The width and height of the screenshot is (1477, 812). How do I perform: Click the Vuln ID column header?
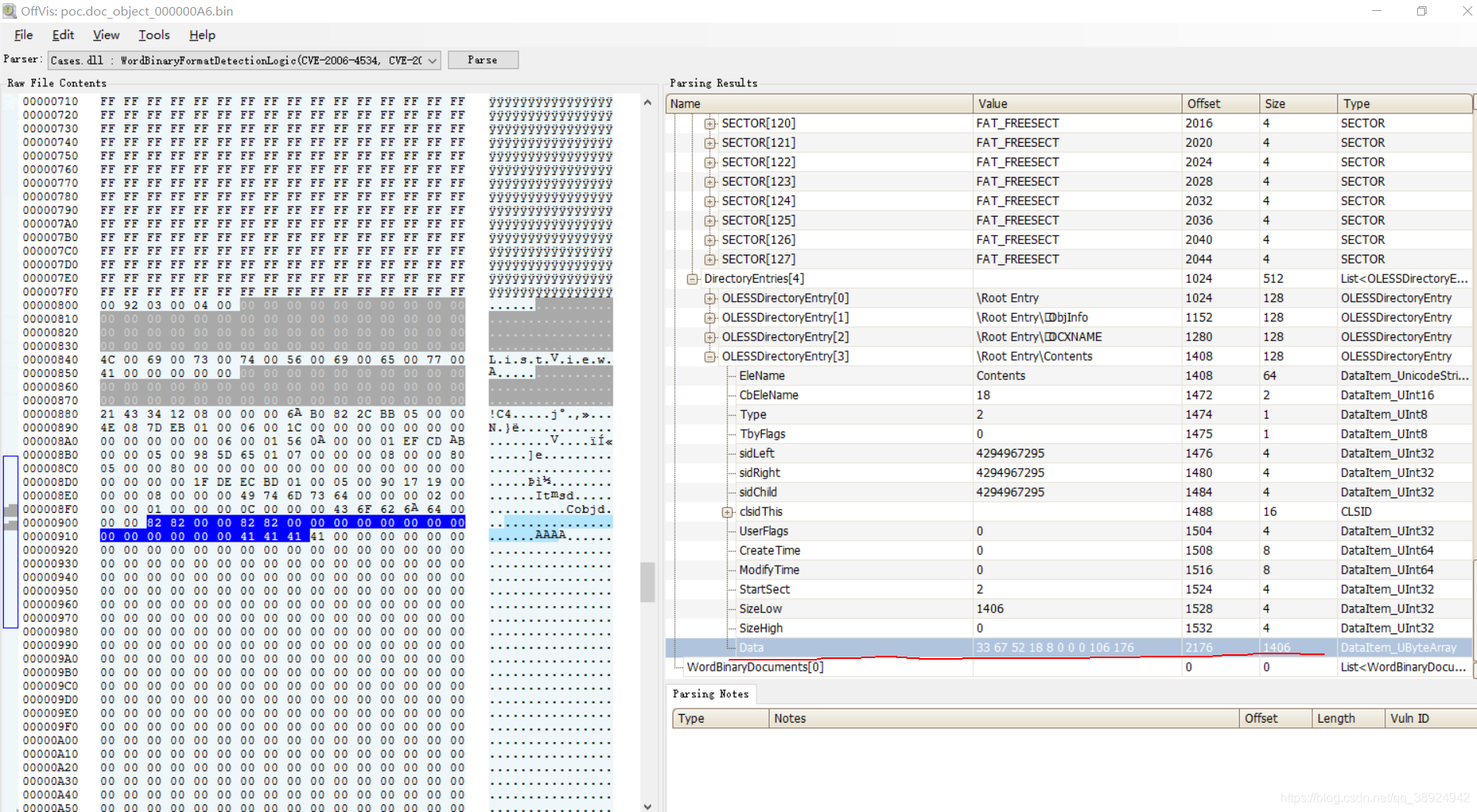click(x=1430, y=718)
